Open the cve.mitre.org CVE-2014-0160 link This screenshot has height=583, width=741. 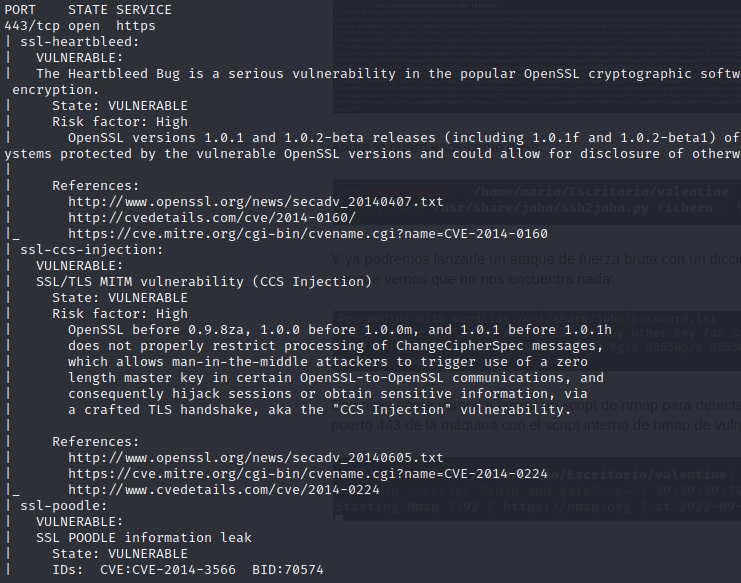(308, 234)
